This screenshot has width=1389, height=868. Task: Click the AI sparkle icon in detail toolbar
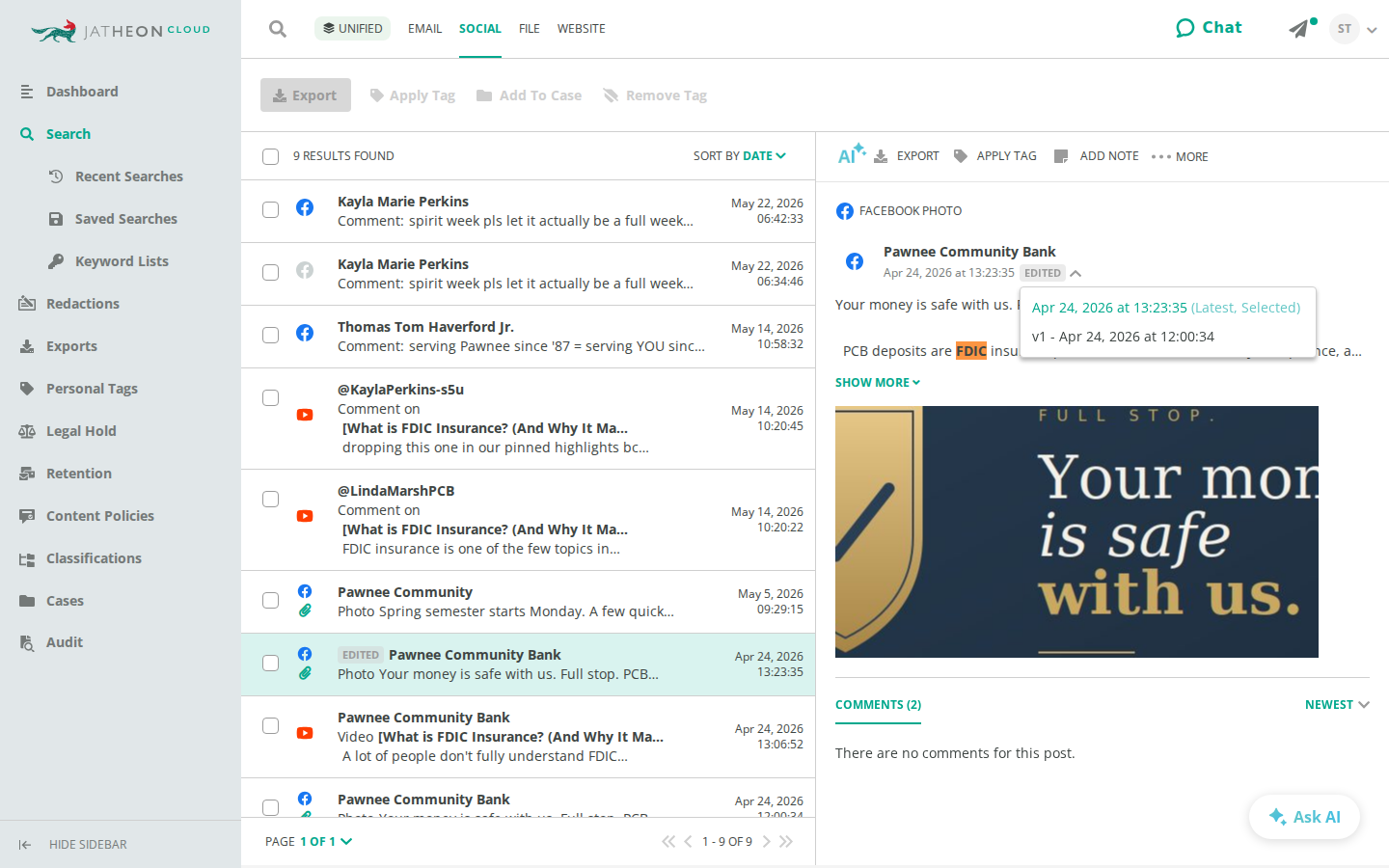pyautogui.click(x=851, y=154)
